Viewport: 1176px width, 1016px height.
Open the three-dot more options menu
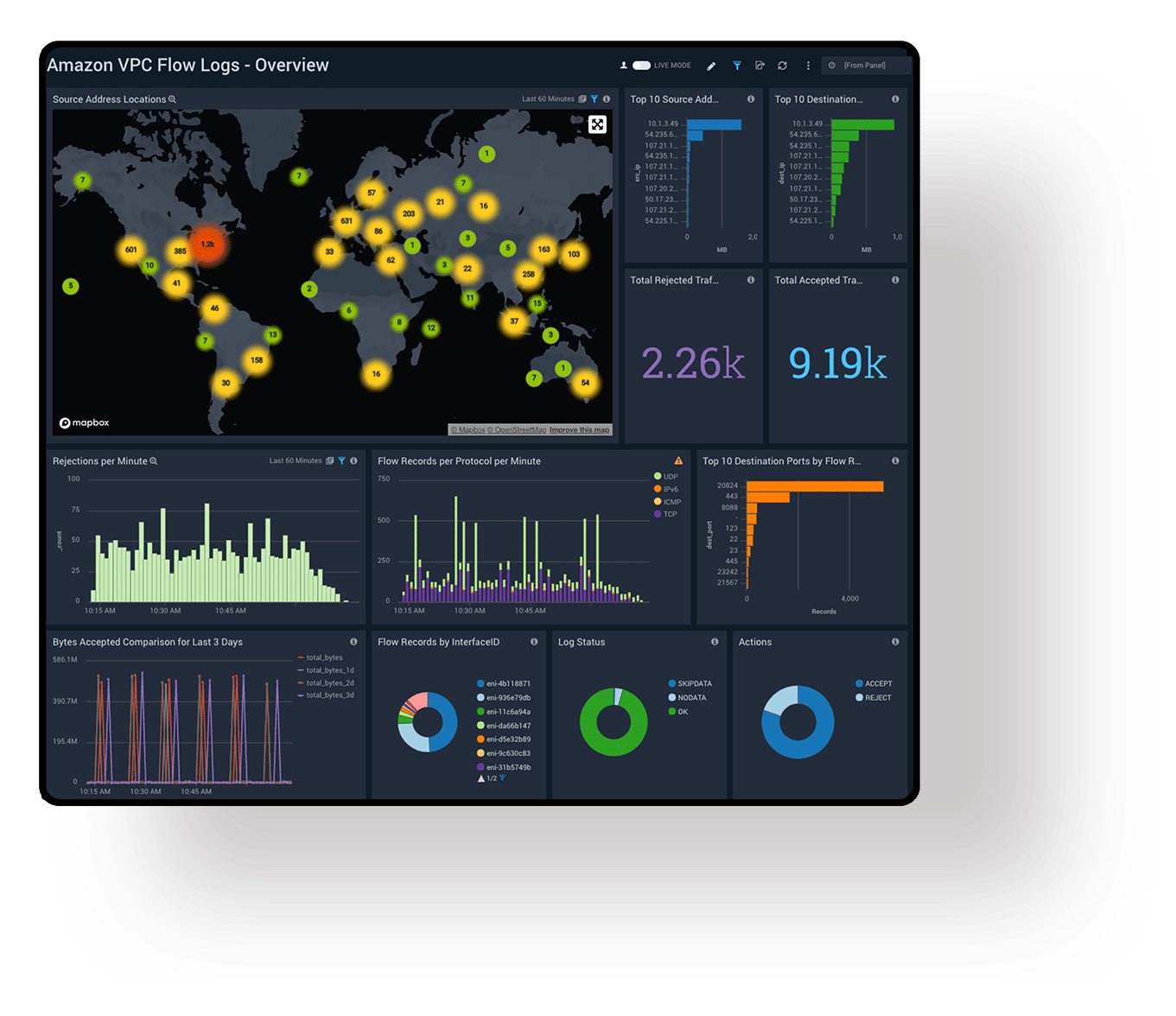[x=808, y=66]
